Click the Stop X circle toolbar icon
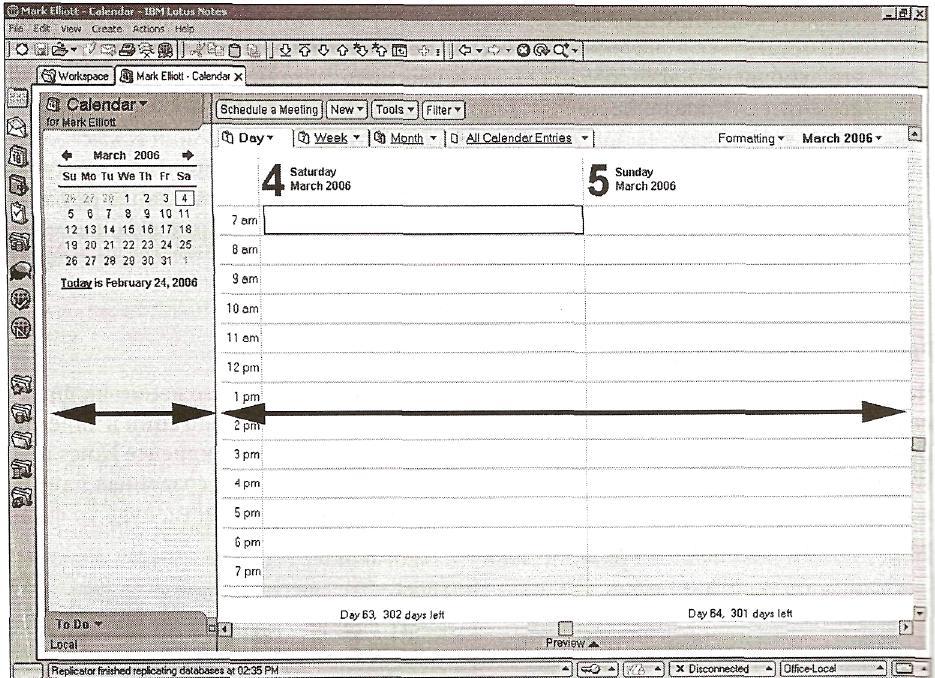Viewport: 935px width, 678px height. [x=523, y=51]
